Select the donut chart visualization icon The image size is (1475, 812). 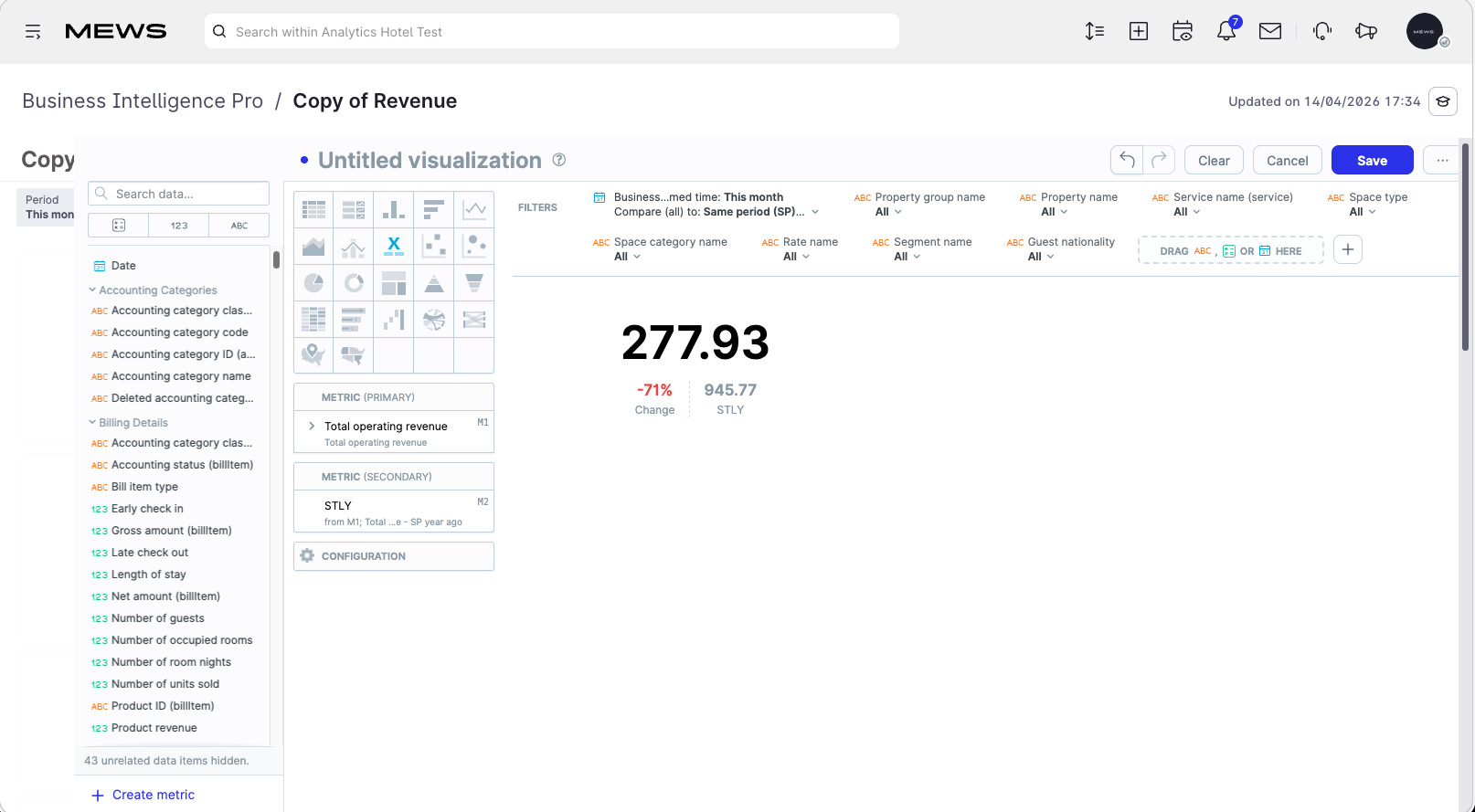click(354, 283)
